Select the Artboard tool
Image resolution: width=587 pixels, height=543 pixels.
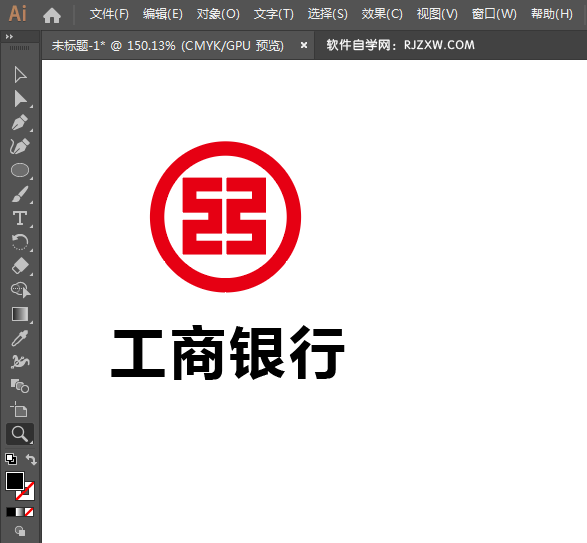[x=19, y=409]
